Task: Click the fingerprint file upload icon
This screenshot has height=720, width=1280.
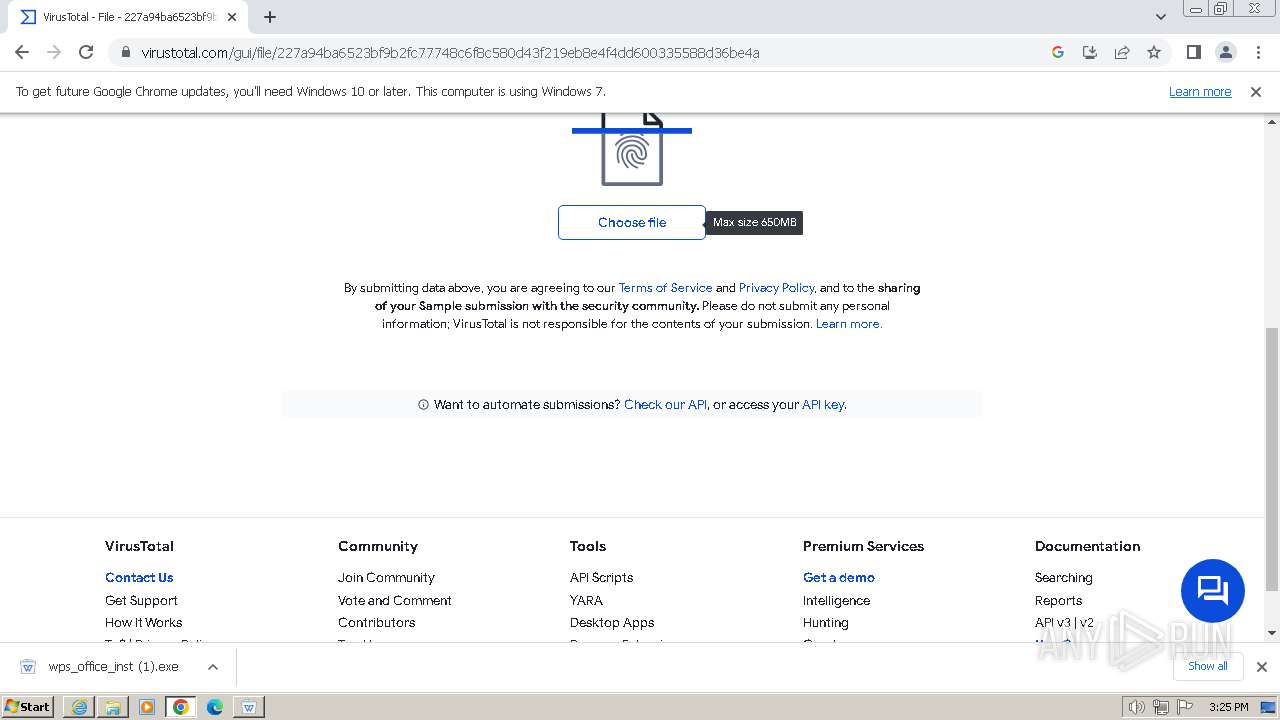Action: 632,150
